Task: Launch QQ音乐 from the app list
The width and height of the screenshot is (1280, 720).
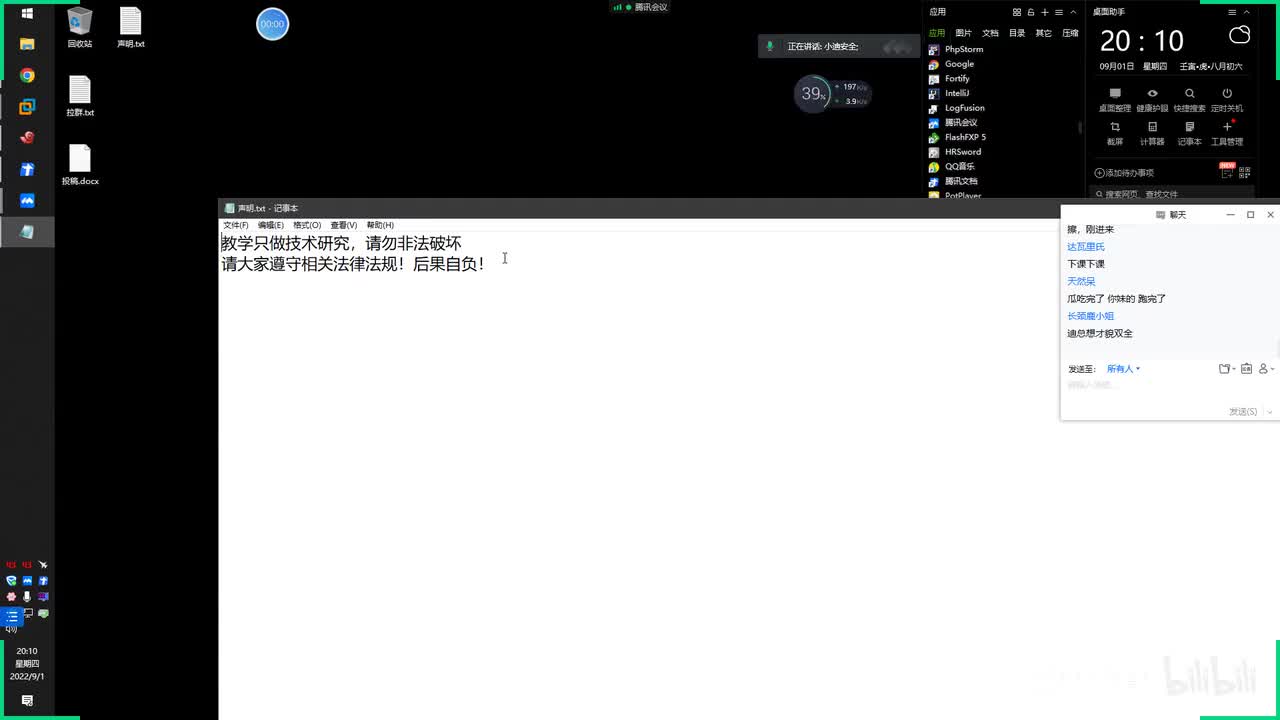Action: (x=951, y=167)
